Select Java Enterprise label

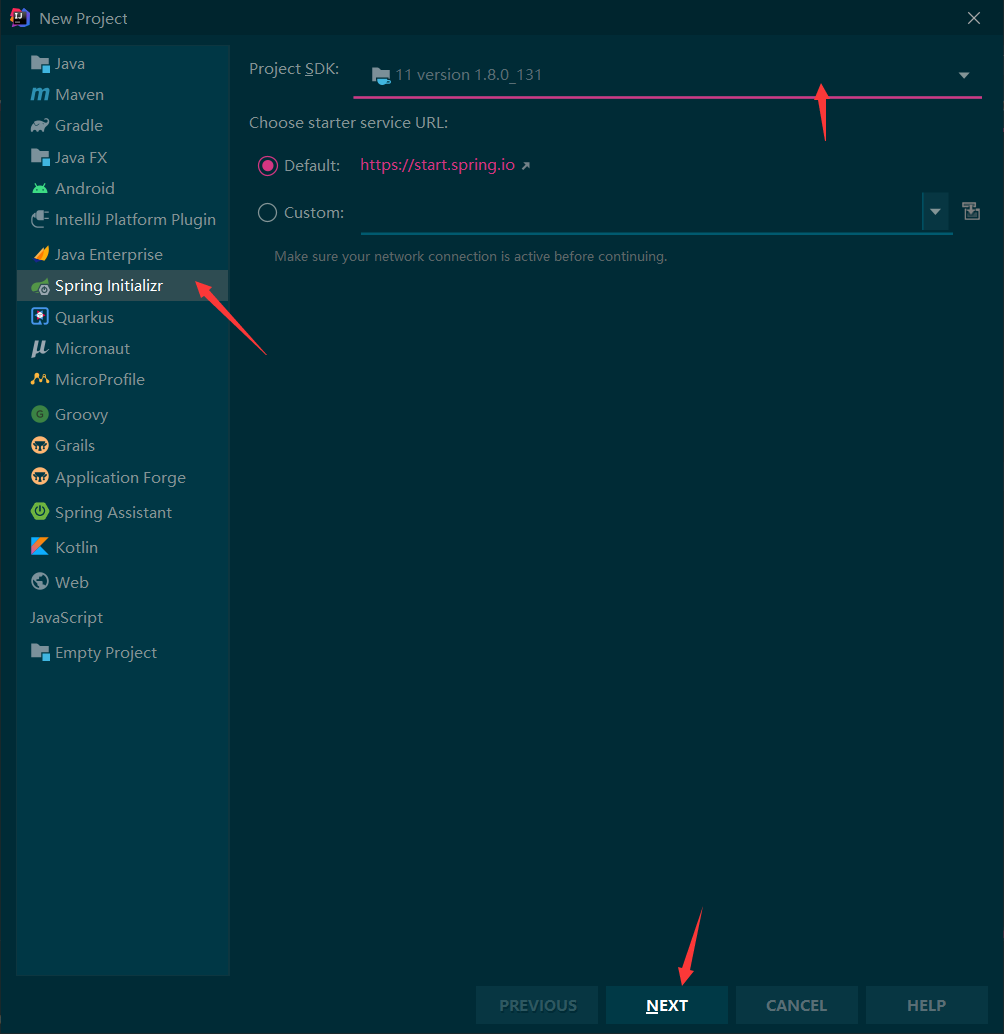pos(109,255)
